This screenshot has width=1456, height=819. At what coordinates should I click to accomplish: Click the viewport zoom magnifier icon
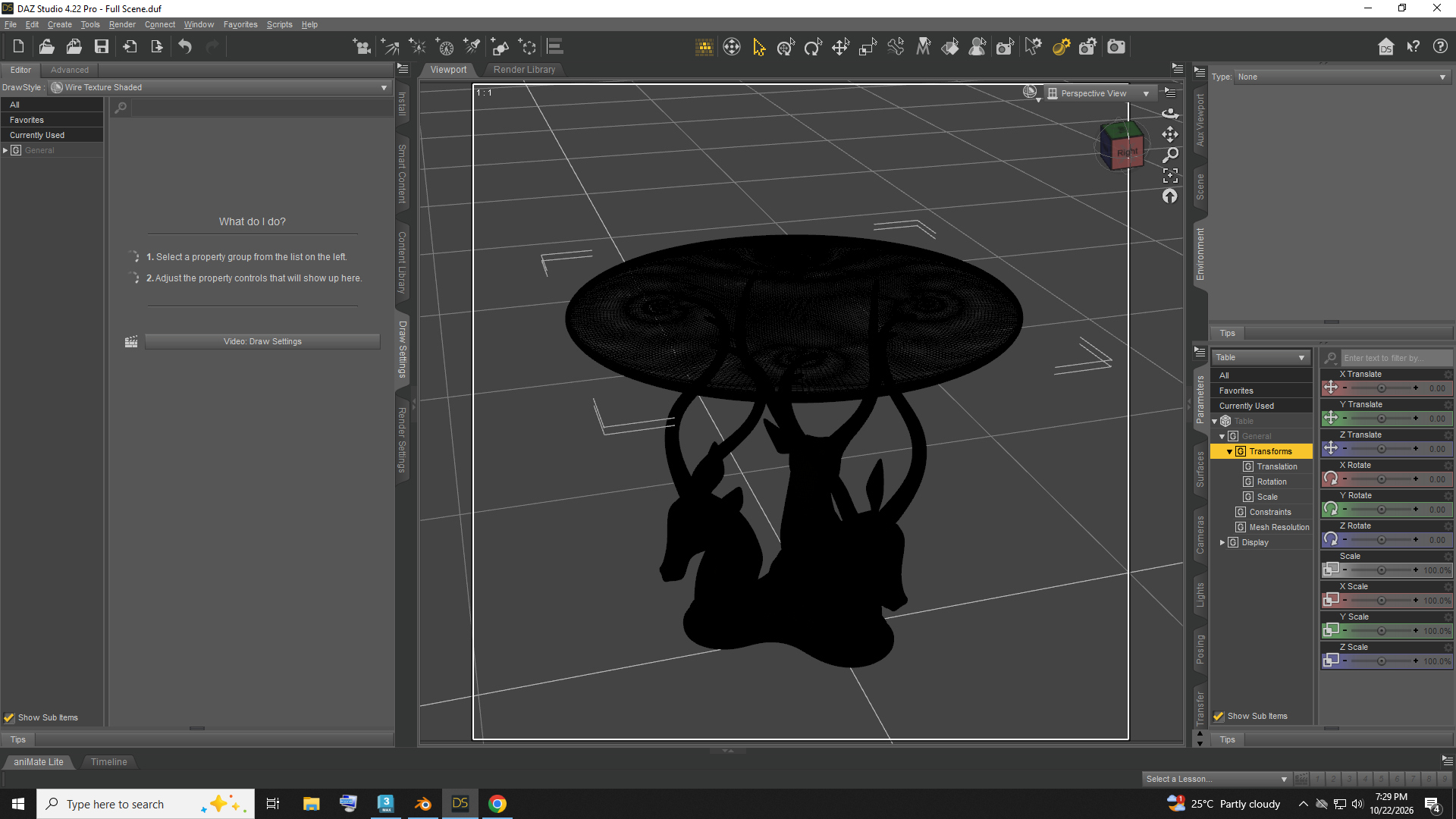click(1170, 155)
